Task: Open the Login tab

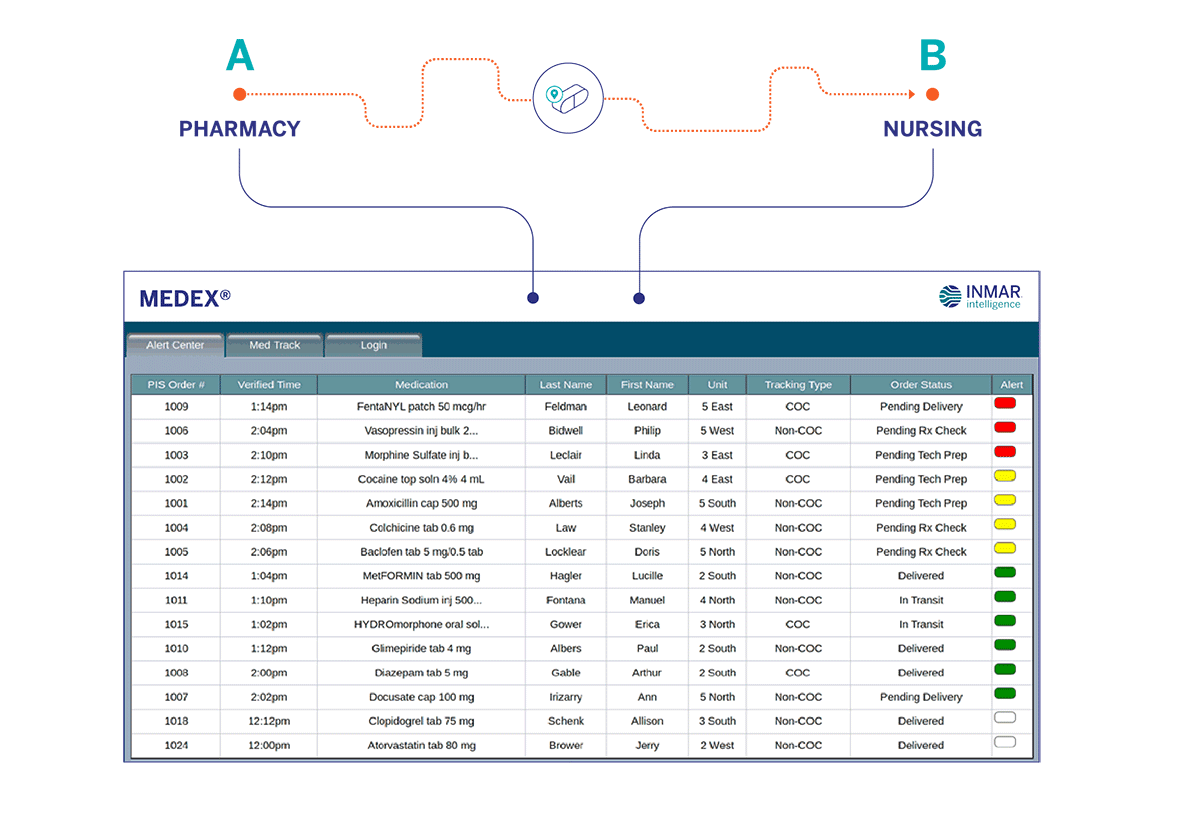Action: [373, 345]
